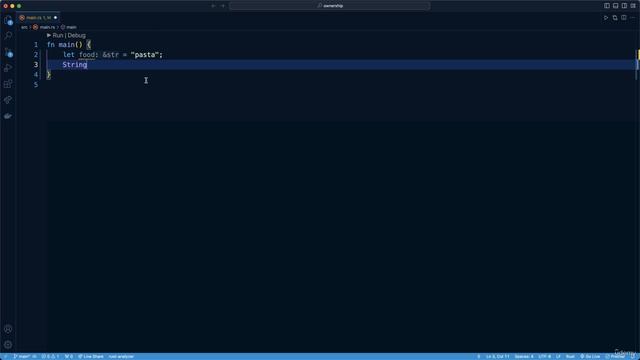Toggle the Panel layout icon
The width and height of the screenshot is (640, 360).
(616, 6)
